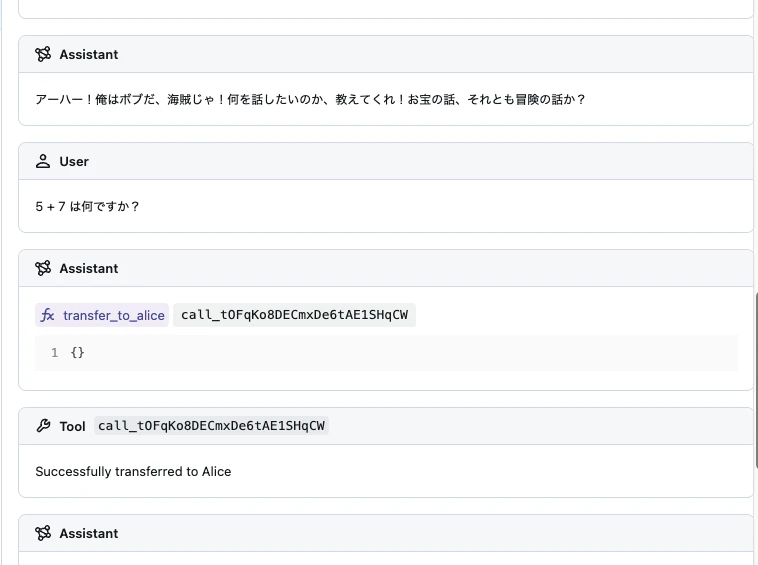Image resolution: width=758 pixels, height=565 pixels.
Task: Click the first Assistant message icon
Action: click(43, 54)
